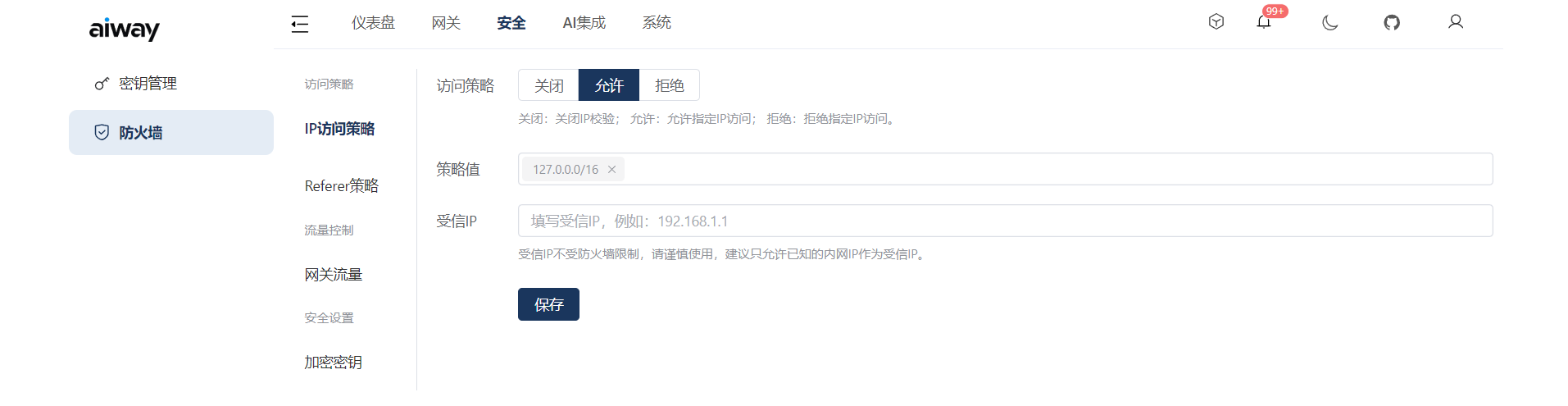Open the 仪表盘 top menu

tap(373, 23)
